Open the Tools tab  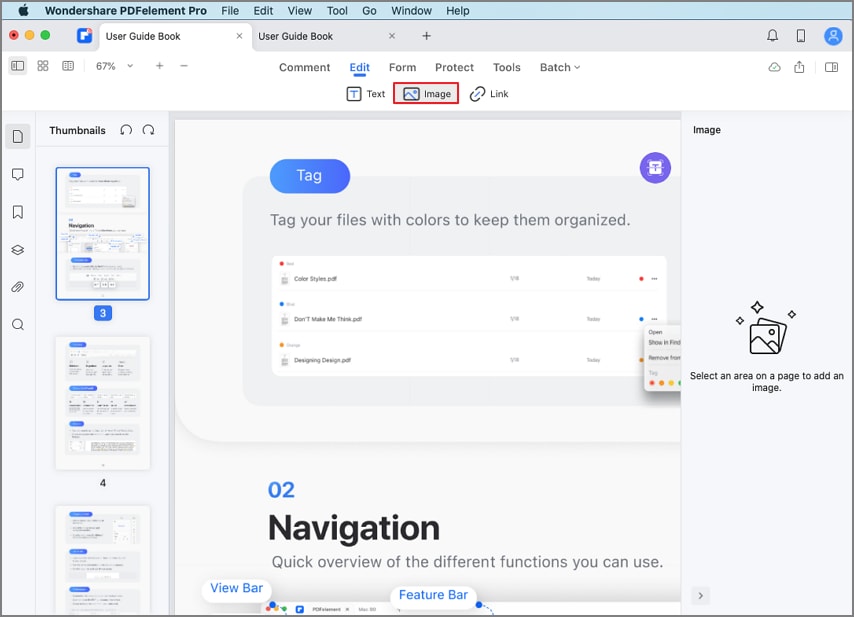tap(507, 68)
